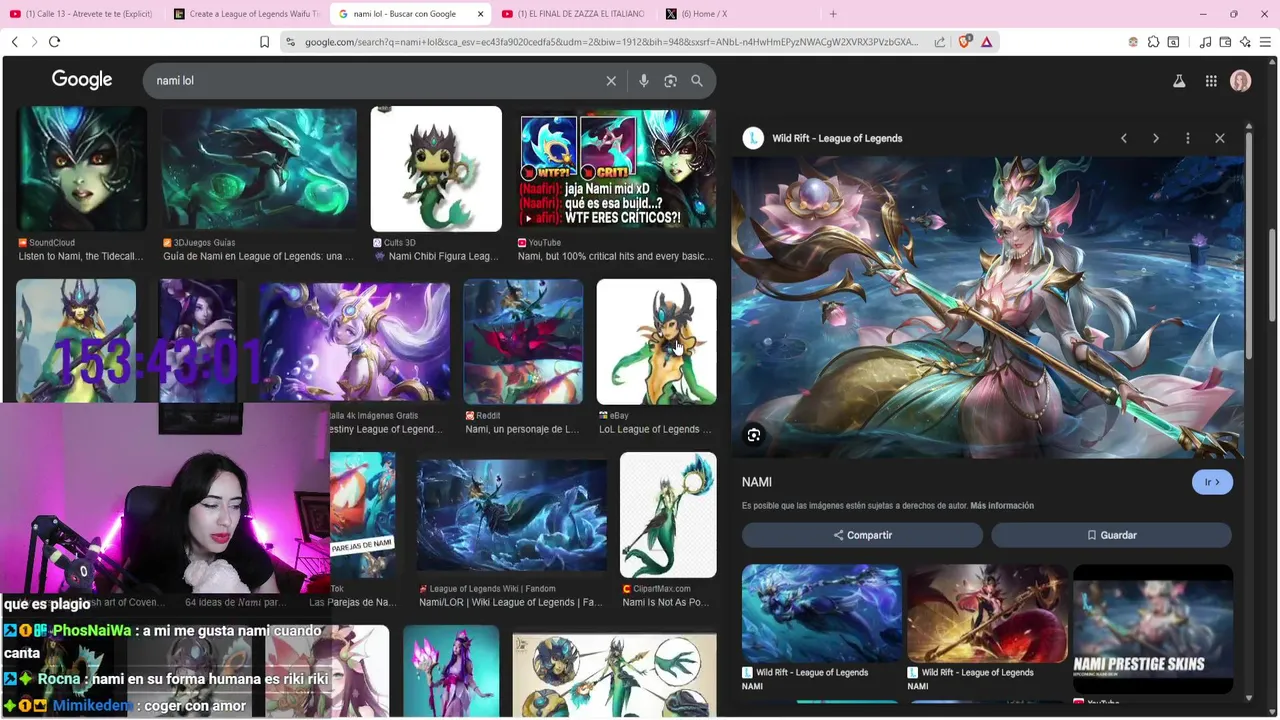The height and width of the screenshot is (720, 1280).
Task: Open Cults 3D Nami Chibi figure image
Action: click(436, 169)
